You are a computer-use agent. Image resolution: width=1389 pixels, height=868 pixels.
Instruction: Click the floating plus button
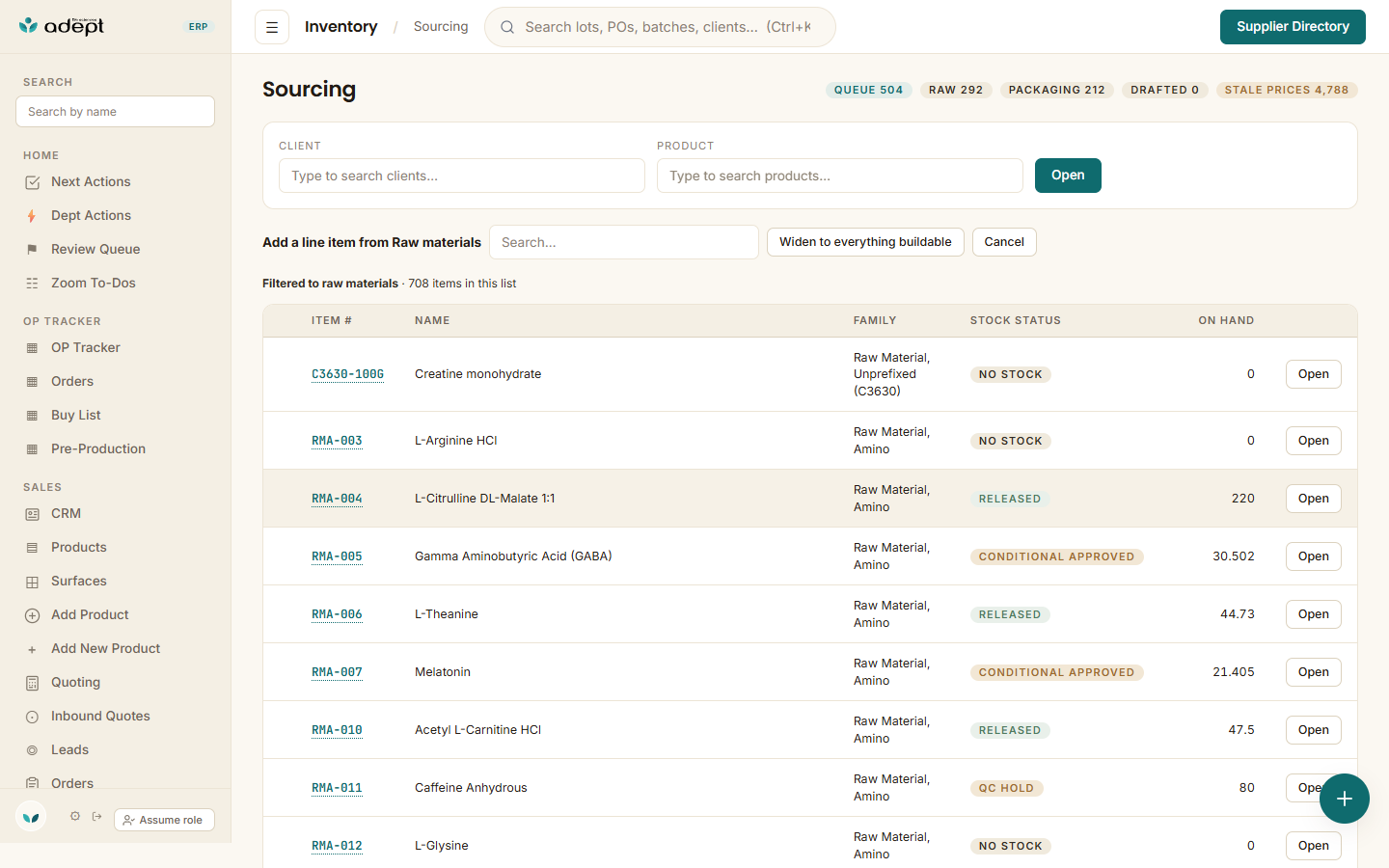coord(1345,799)
